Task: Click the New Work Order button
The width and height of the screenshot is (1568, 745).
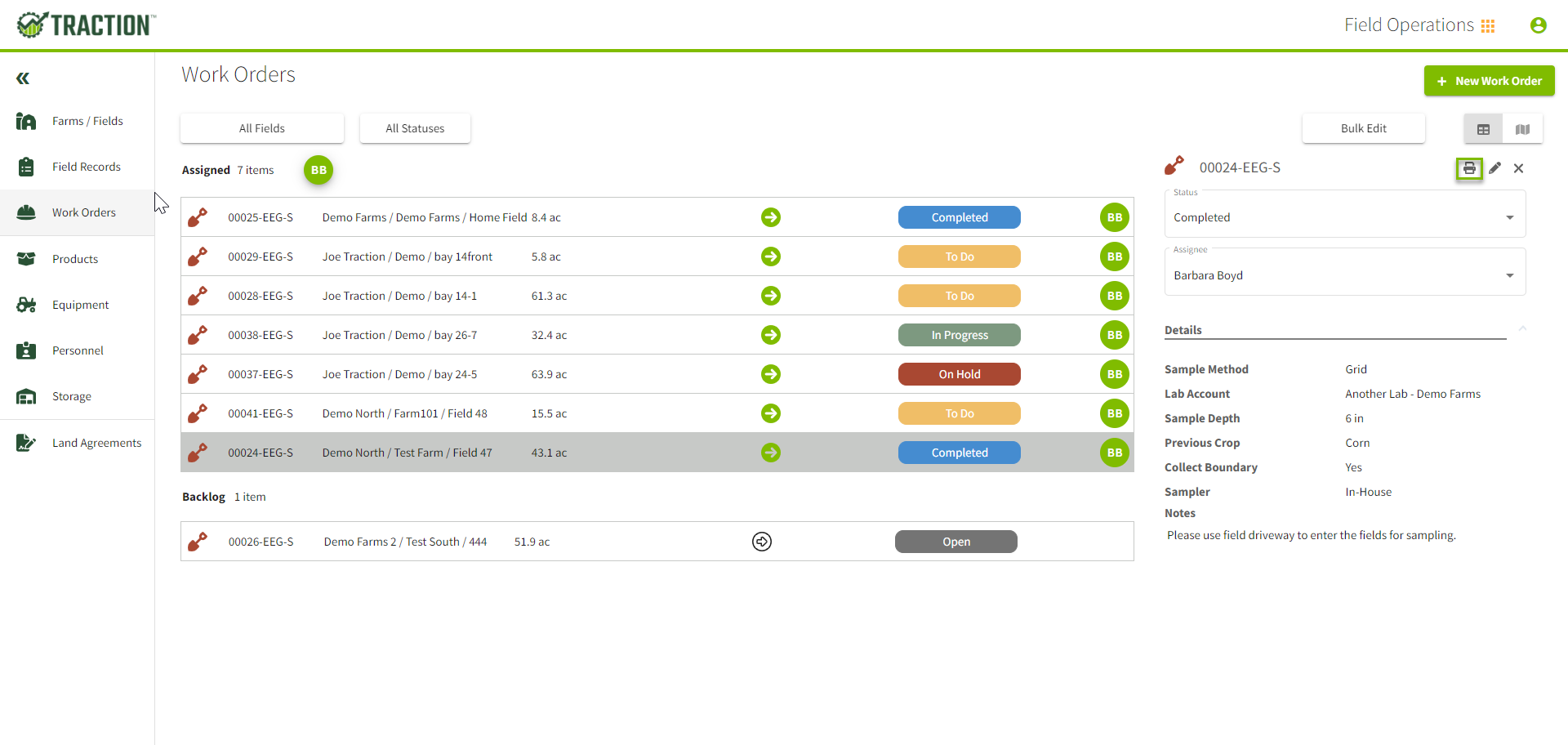Action: (1489, 81)
